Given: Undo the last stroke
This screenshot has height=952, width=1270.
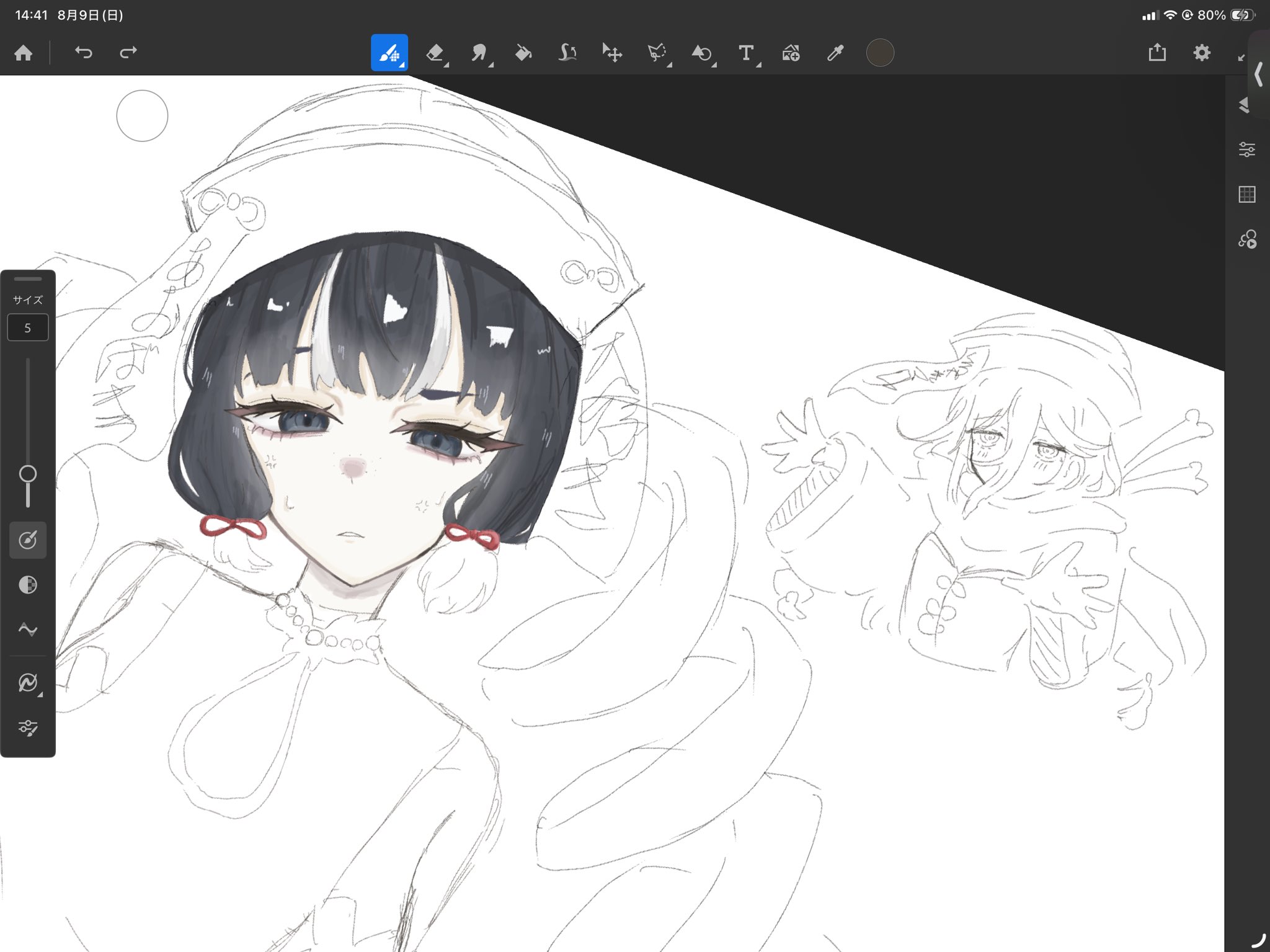Looking at the screenshot, I should point(83,53).
